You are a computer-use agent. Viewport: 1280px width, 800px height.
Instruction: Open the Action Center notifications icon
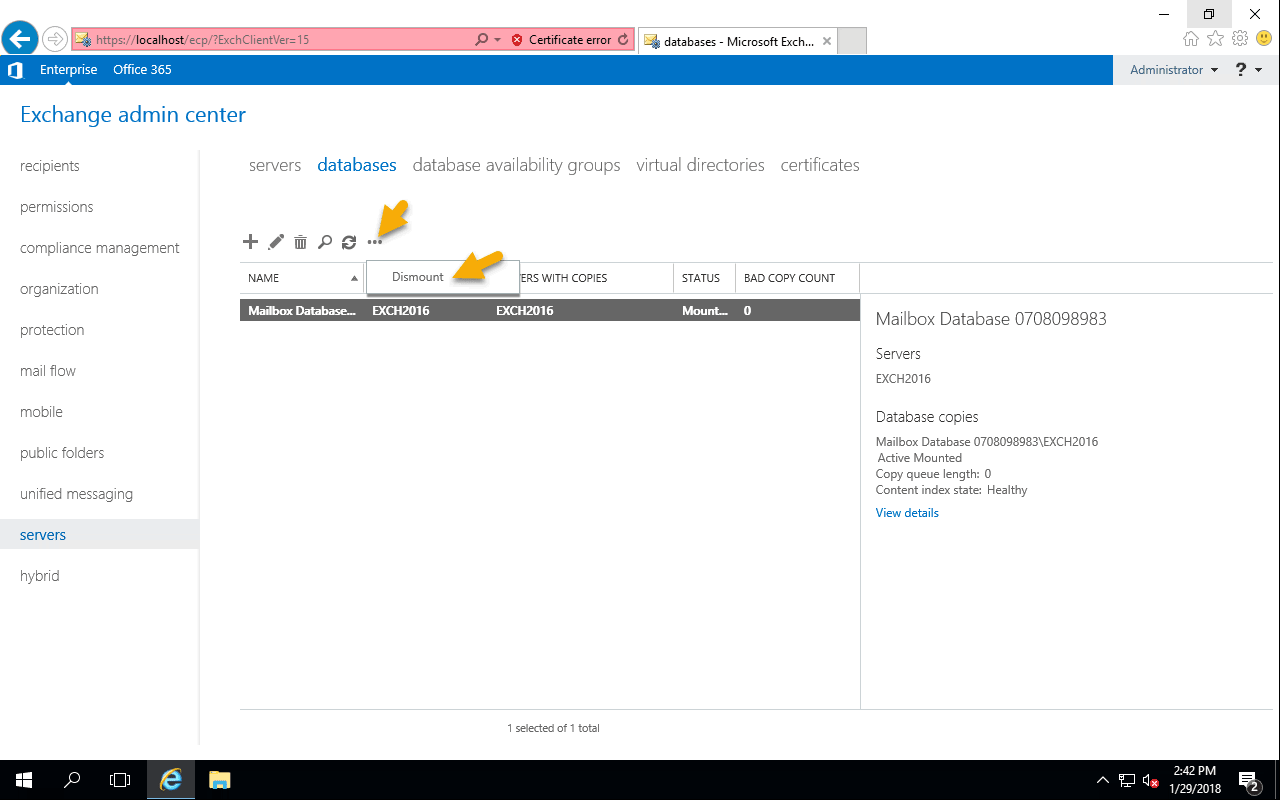pyautogui.click(x=1249, y=780)
